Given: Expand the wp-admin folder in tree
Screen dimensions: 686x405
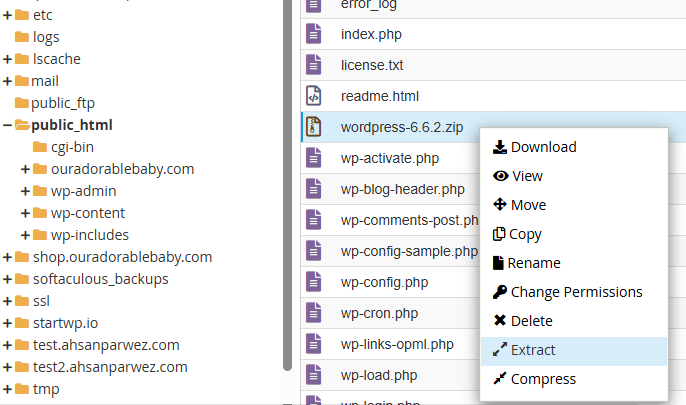Looking at the screenshot, I should point(25,191).
